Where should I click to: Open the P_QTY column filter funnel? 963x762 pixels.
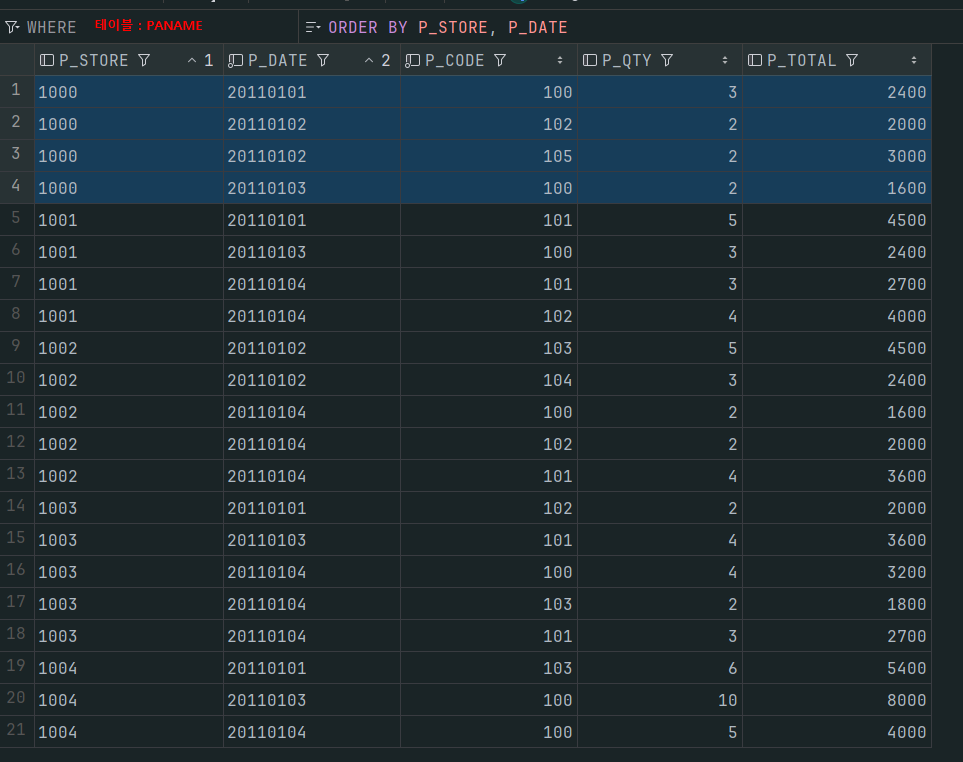coord(667,60)
